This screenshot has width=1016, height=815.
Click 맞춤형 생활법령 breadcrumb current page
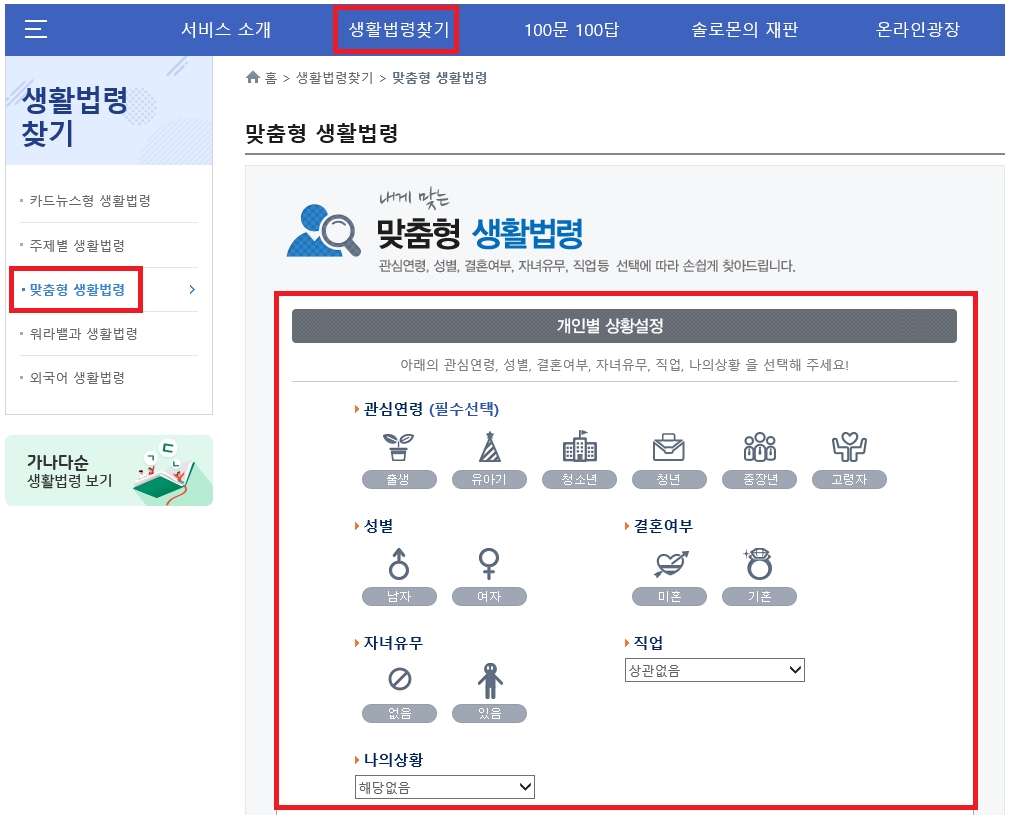(x=439, y=78)
